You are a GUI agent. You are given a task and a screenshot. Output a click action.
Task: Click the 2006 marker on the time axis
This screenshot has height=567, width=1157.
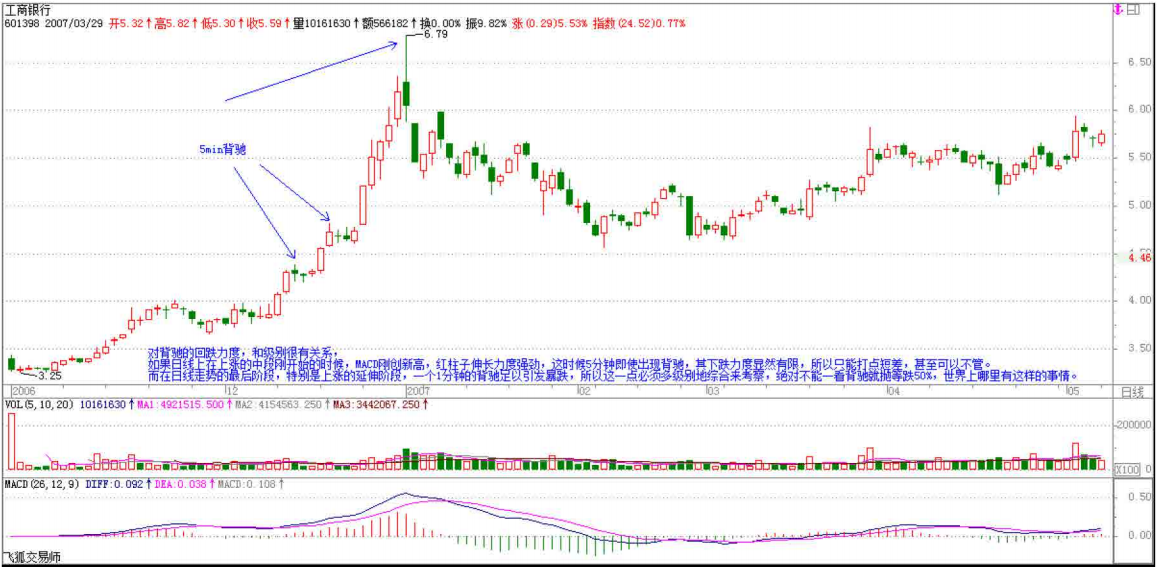coord(22,391)
